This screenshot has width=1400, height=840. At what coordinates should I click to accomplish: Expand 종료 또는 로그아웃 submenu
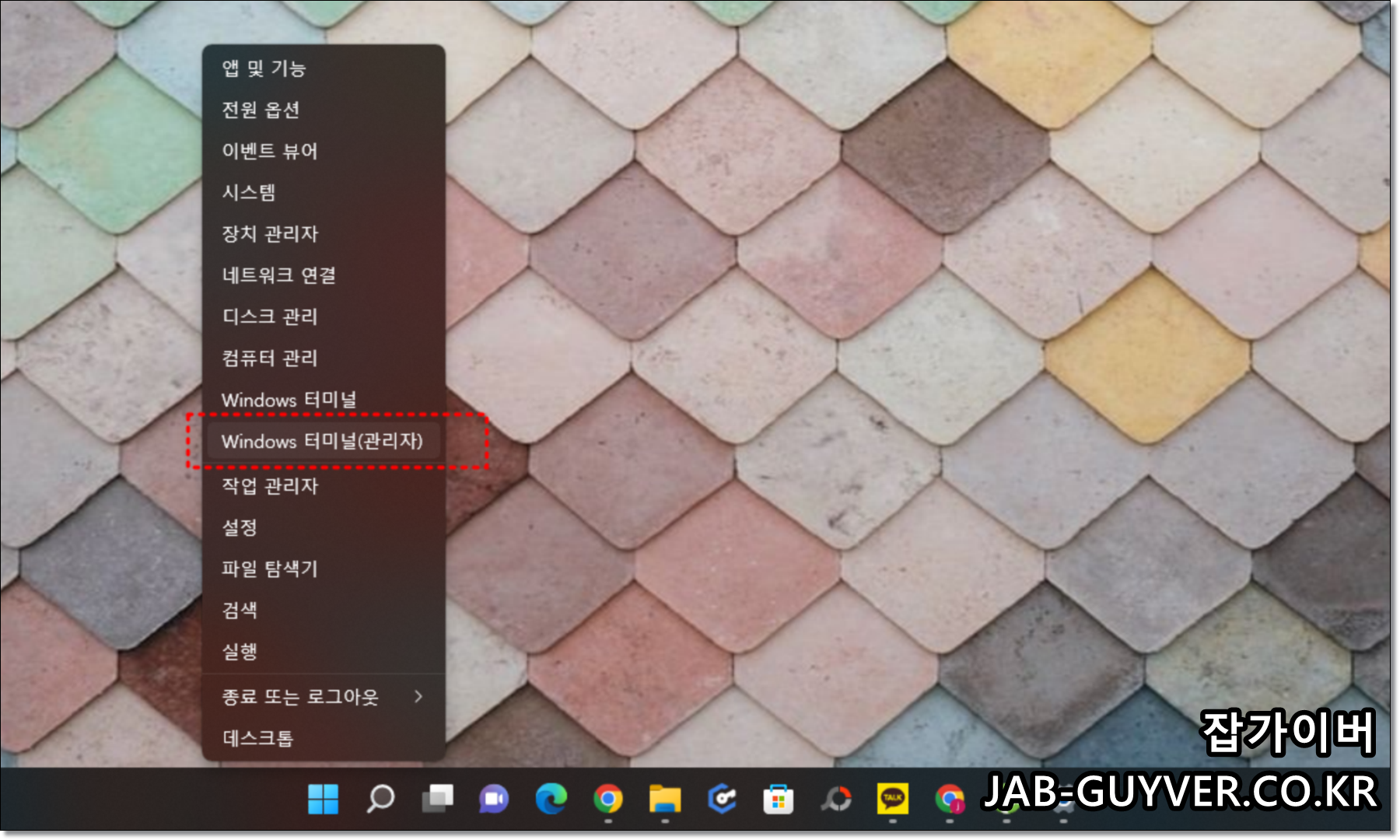pyautogui.click(x=324, y=697)
